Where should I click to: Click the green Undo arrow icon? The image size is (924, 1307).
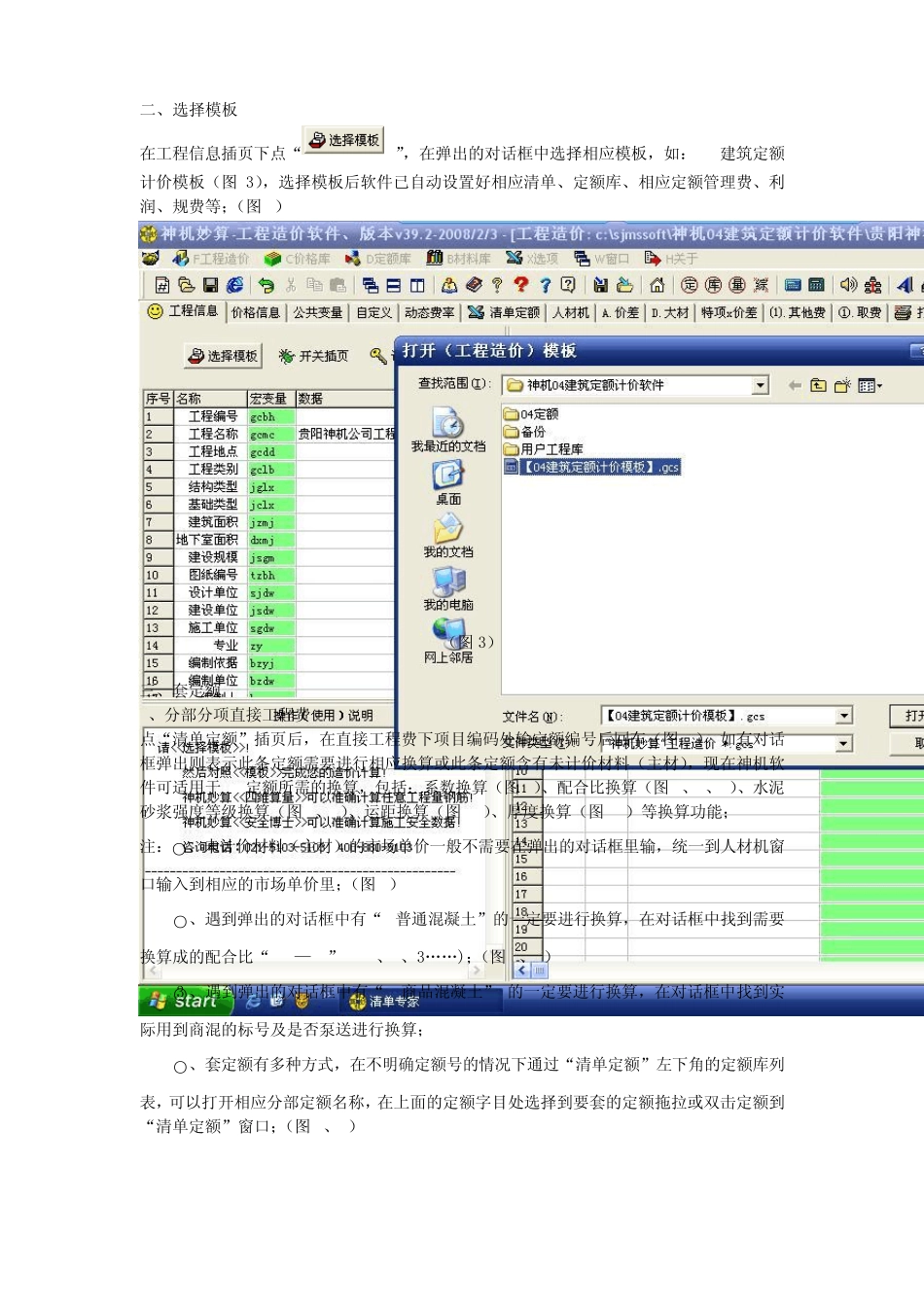coord(266,285)
